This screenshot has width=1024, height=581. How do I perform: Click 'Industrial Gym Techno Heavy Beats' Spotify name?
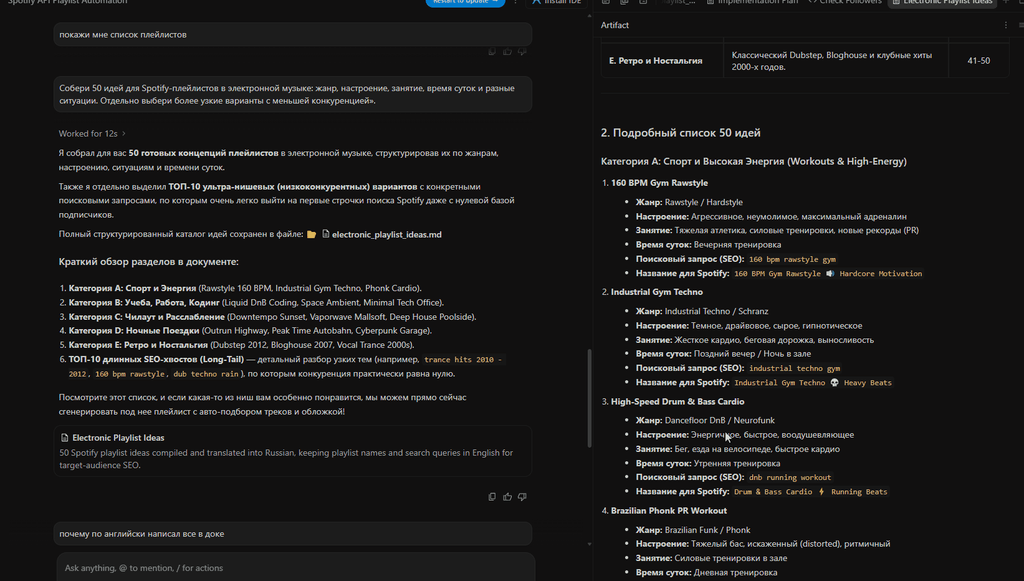tap(812, 383)
